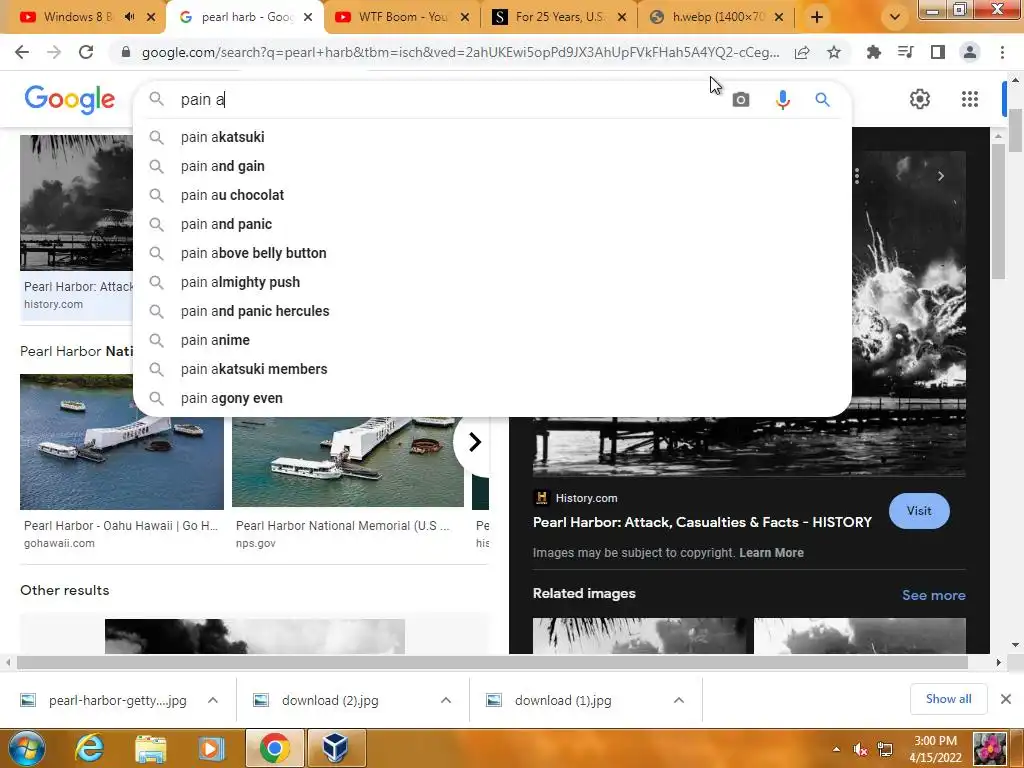Open the Chrome profile avatar

click(x=970, y=52)
